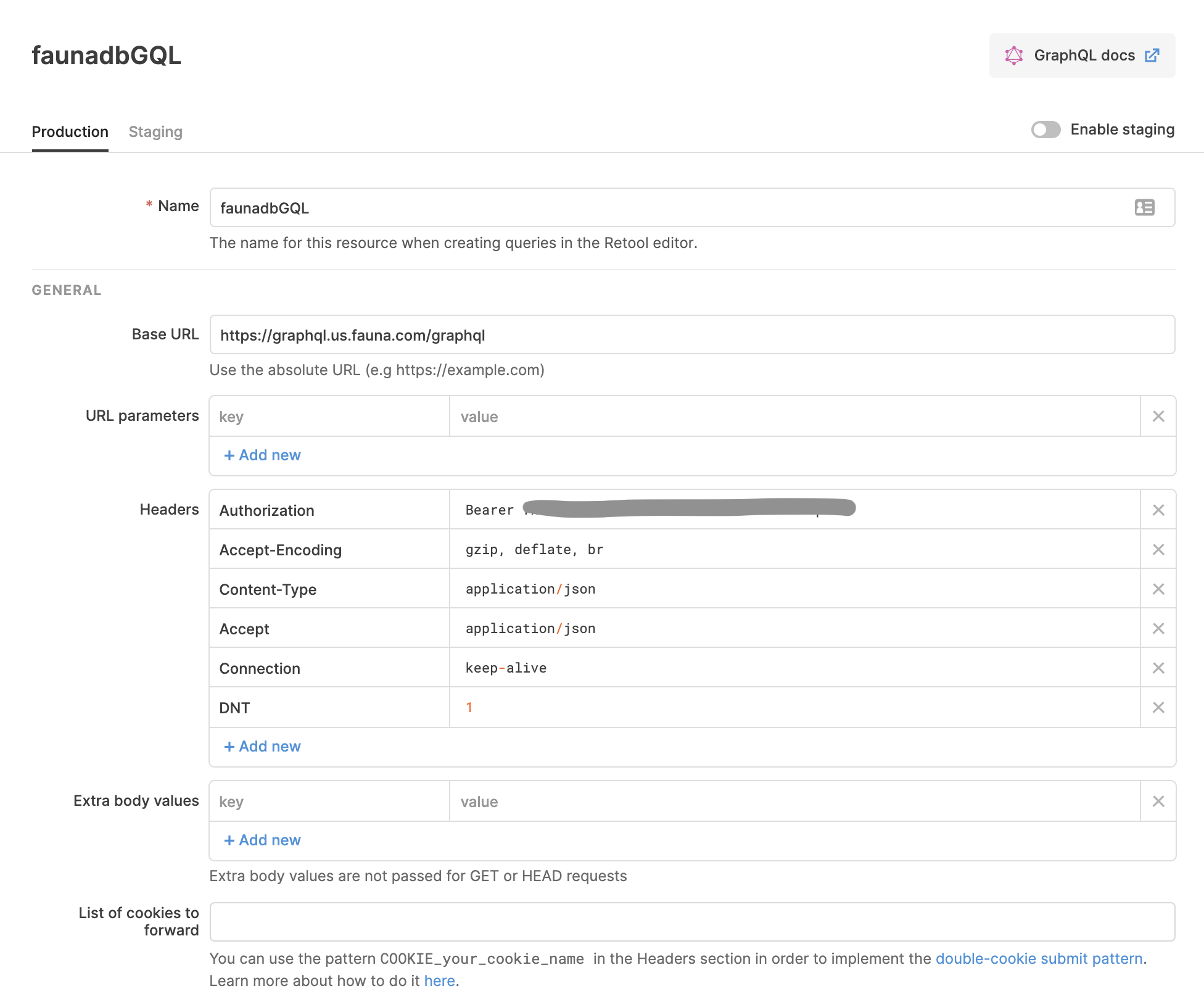Add new extra body value
This screenshot has width=1204, height=1007.
pyautogui.click(x=262, y=840)
